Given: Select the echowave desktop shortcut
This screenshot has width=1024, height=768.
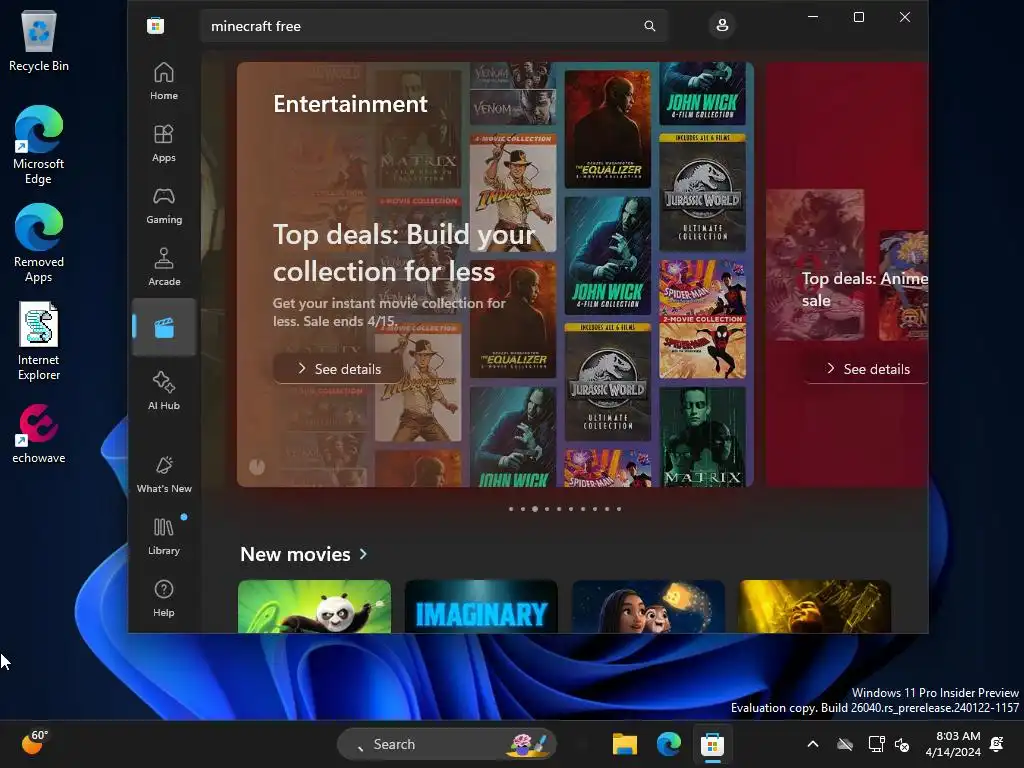Looking at the screenshot, I should click(x=39, y=433).
